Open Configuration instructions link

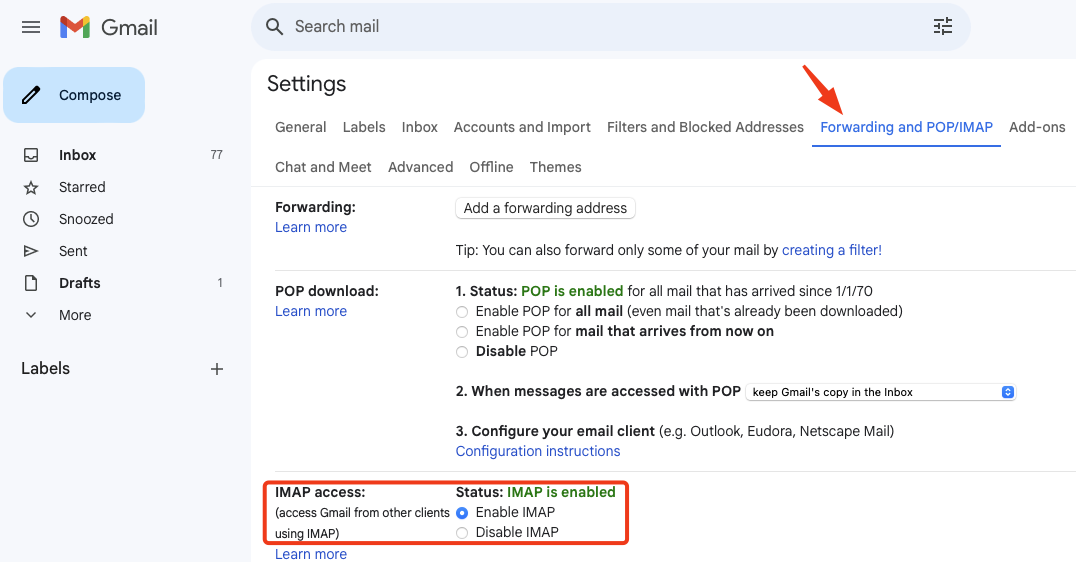coord(538,451)
